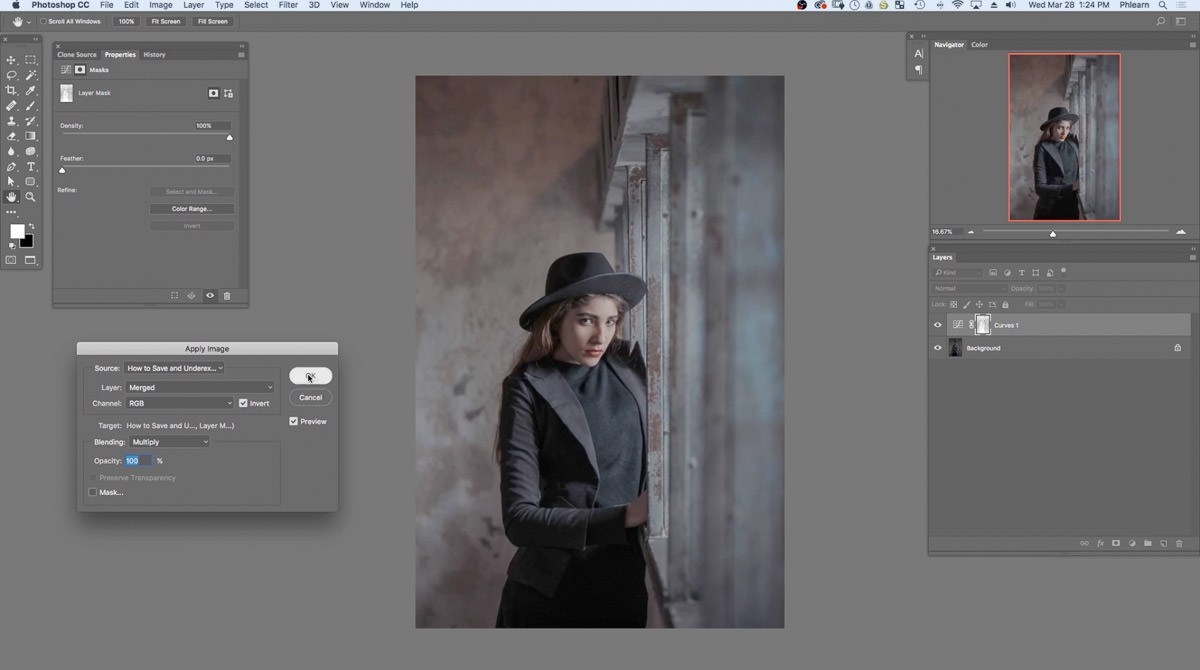
Task: Toggle mask visibility eye in Properties
Action: [209, 296]
